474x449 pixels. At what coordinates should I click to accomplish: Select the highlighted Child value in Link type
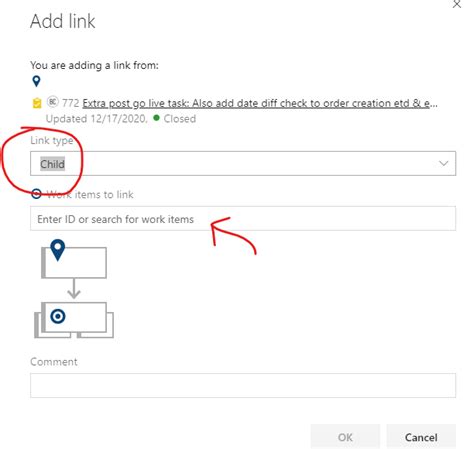53,164
